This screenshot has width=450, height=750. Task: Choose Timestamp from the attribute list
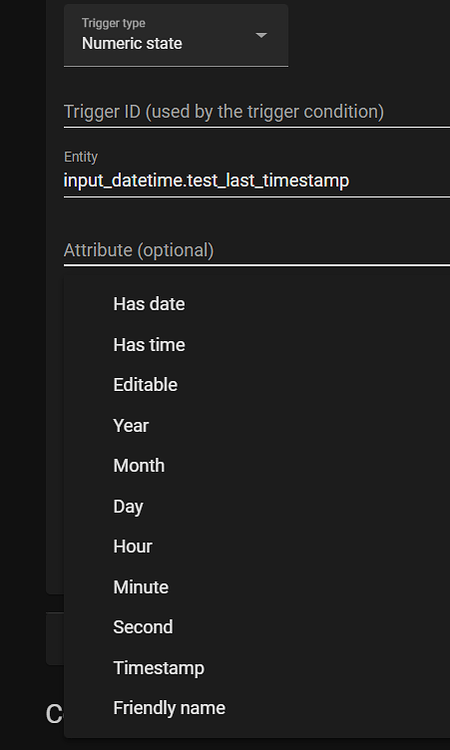pyautogui.click(x=257, y=668)
